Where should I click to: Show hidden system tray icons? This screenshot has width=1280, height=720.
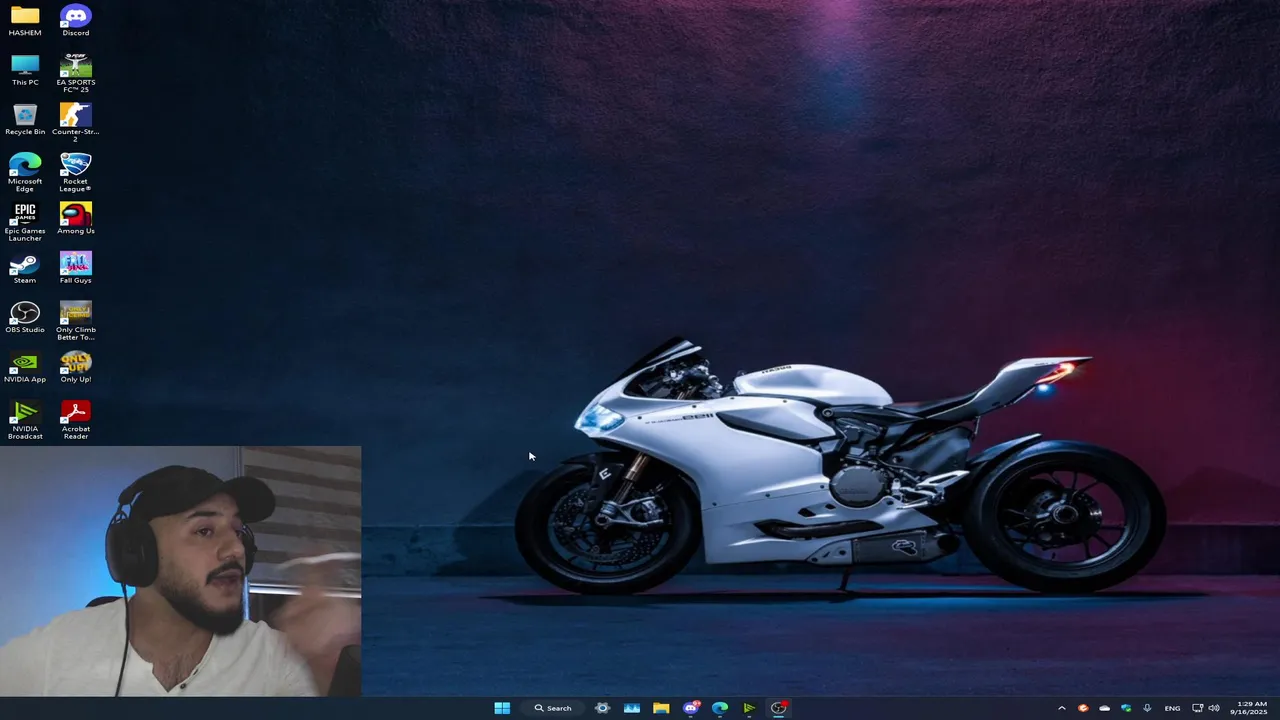coord(1062,708)
